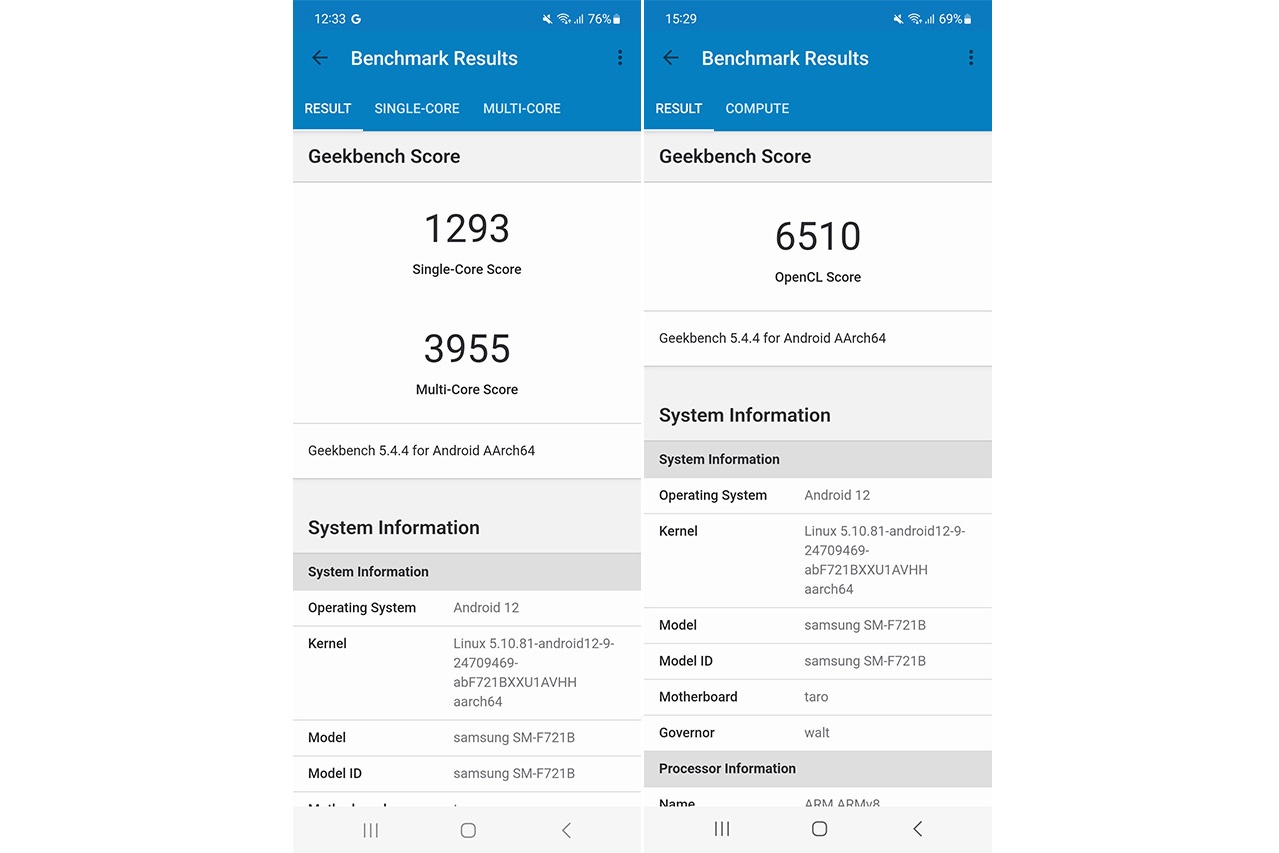Screen dimensions: 1279x853
Task: Tap Model value samsung SM-F721B on left
Action: coord(514,738)
